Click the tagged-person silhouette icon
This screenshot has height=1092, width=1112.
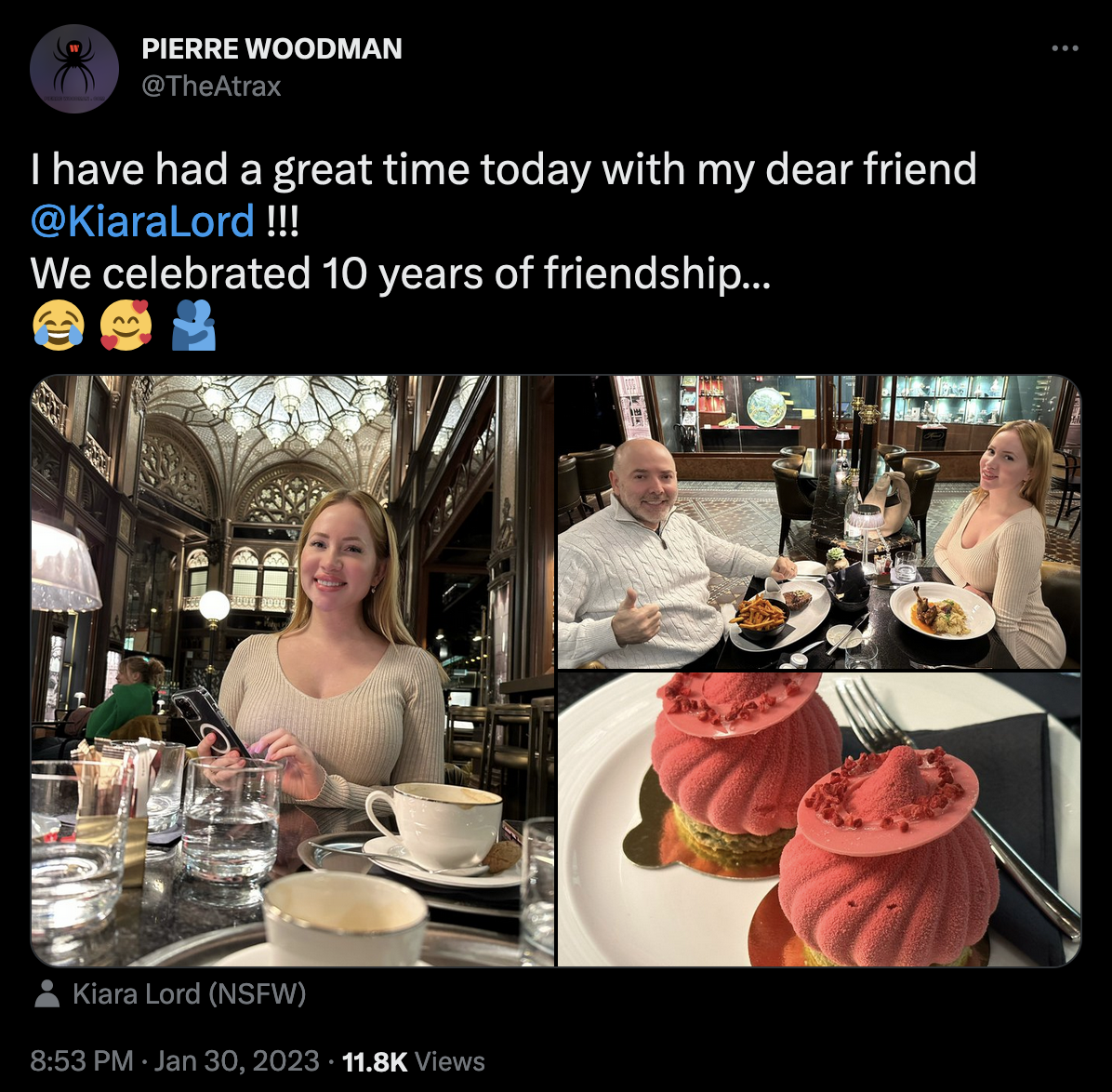(46, 995)
